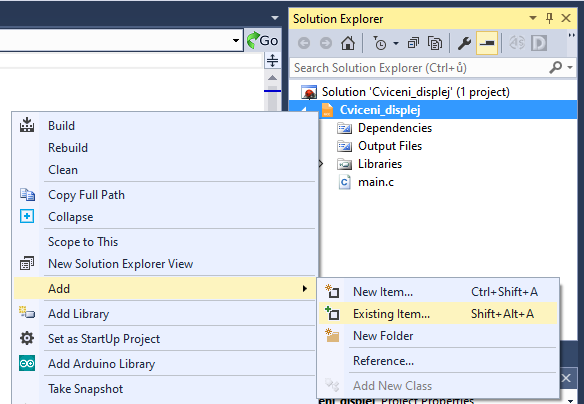Open the Pending Changes Filter clock icon
Image resolution: width=584 pixels, height=404 pixels.
tap(380, 43)
